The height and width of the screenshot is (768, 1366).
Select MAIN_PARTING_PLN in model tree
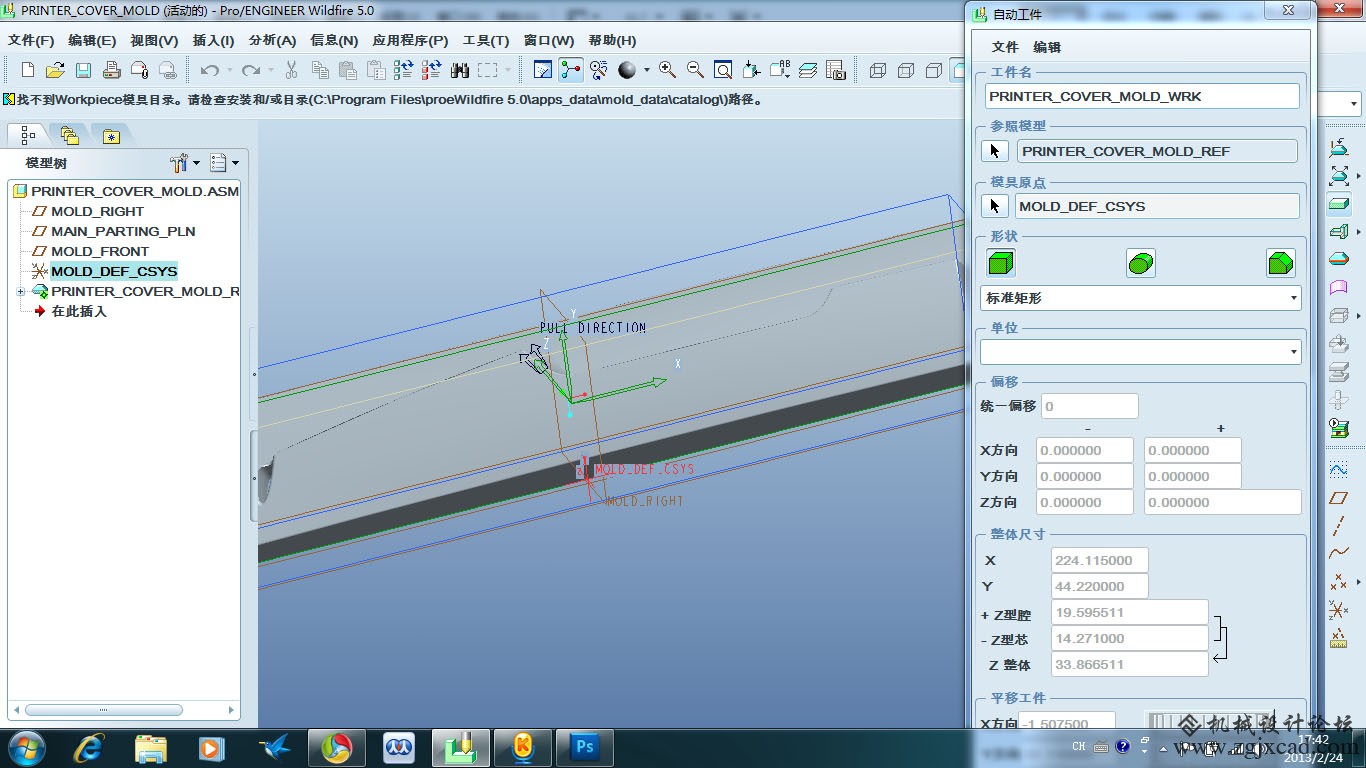(123, 231)
